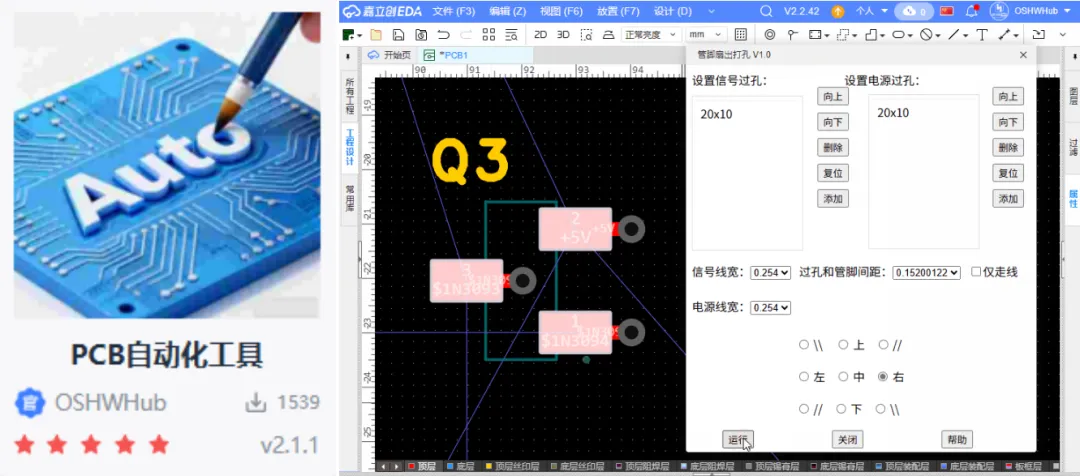
Task: Click the zoom-to-selection dashed box icon
Action: [586, 34]
